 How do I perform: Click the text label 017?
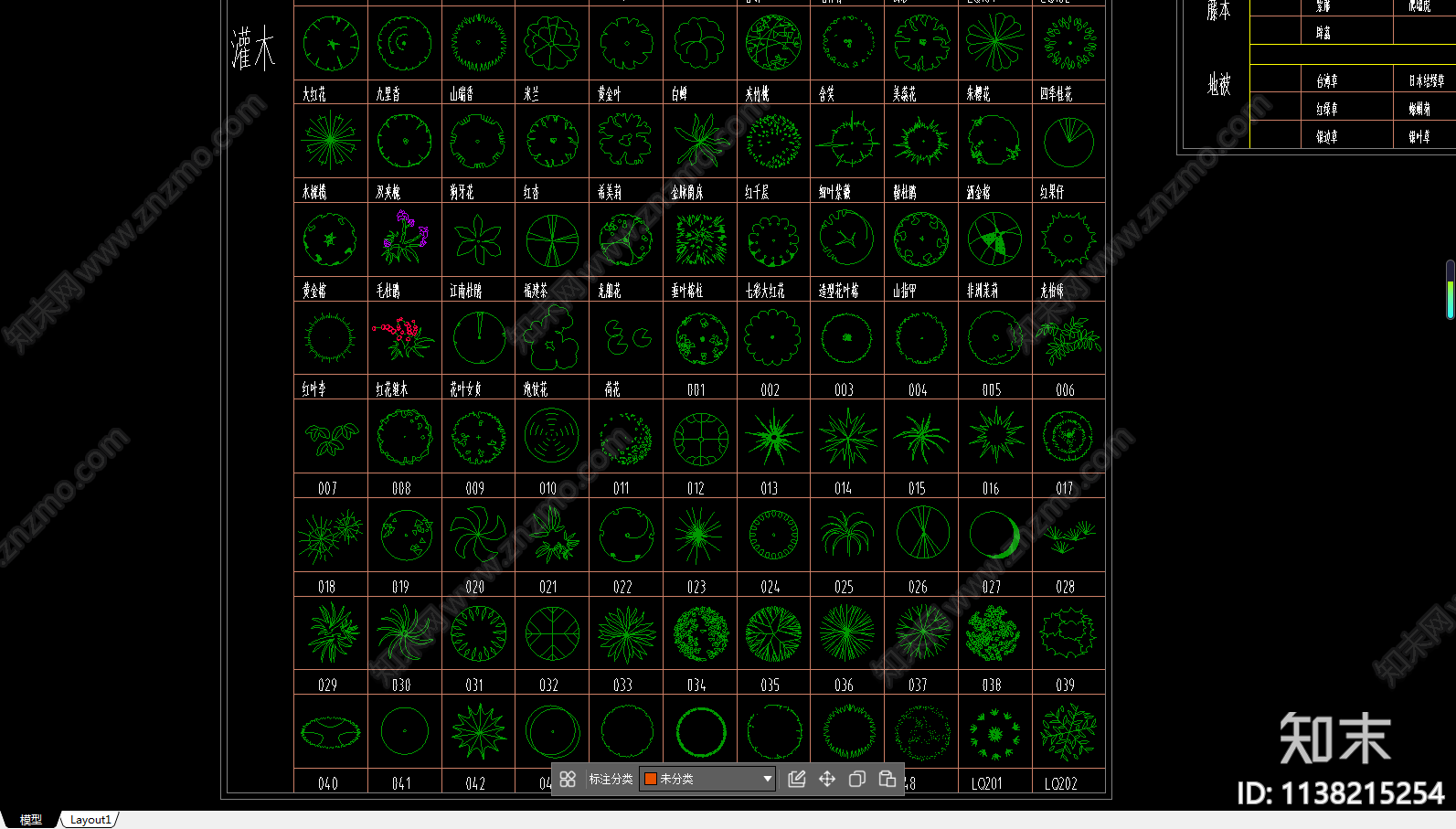1065,488
